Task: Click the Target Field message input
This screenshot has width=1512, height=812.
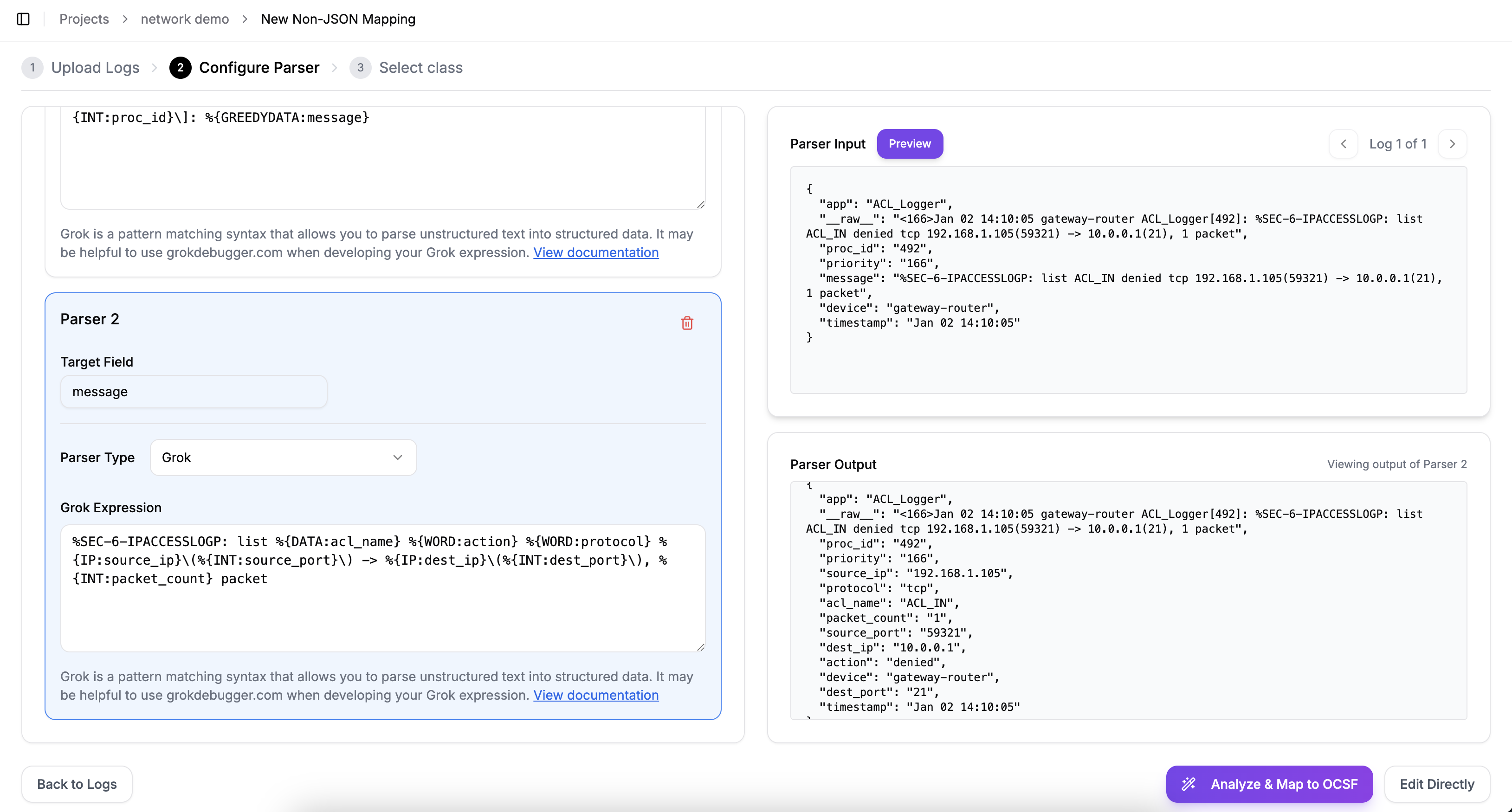Action: 194,391
